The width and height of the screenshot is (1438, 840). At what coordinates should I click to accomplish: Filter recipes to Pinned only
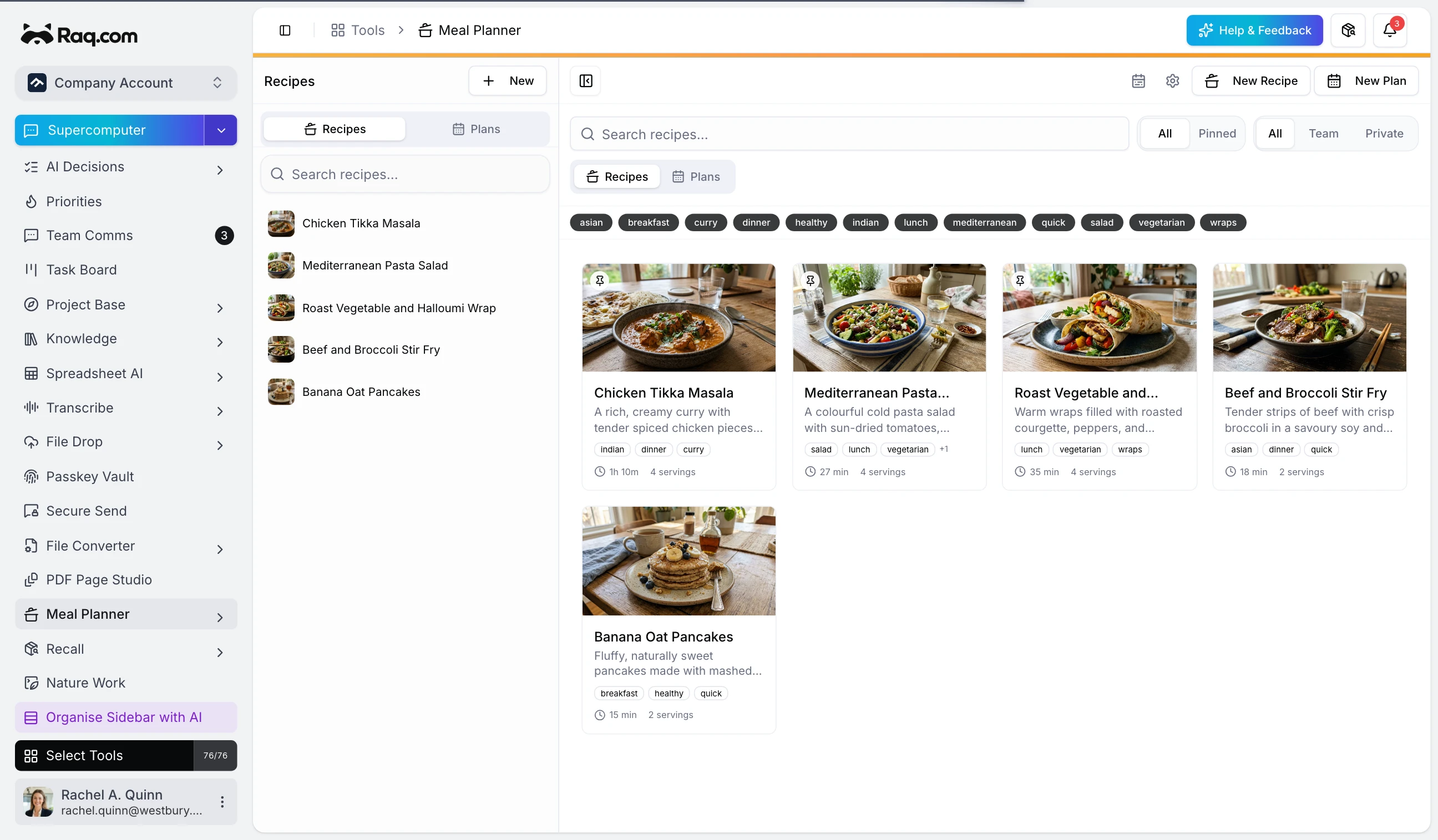(1217, 134)
